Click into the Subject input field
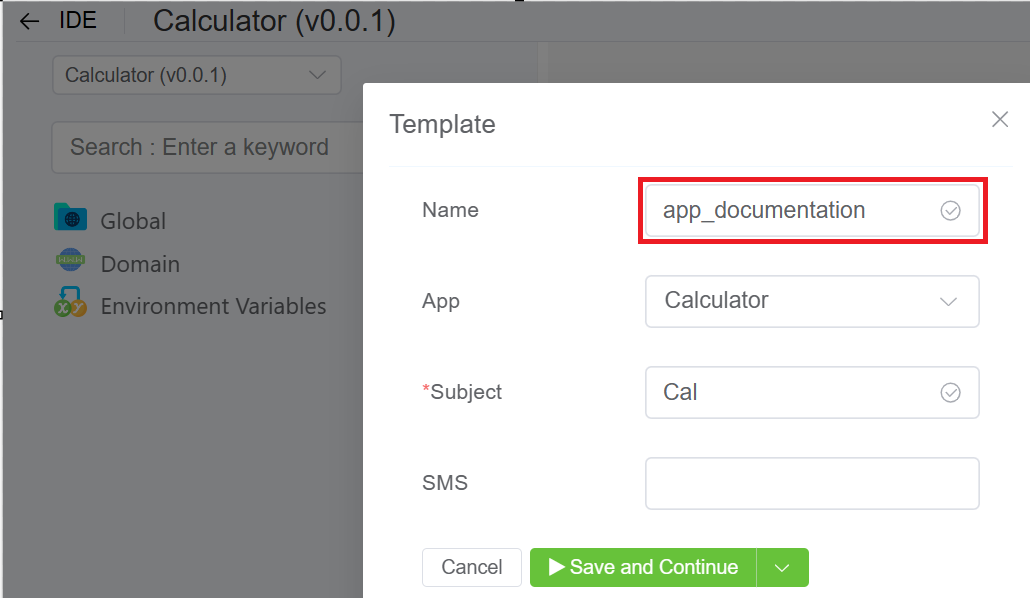The image size is (1030, 598). [x=790, y=393]
